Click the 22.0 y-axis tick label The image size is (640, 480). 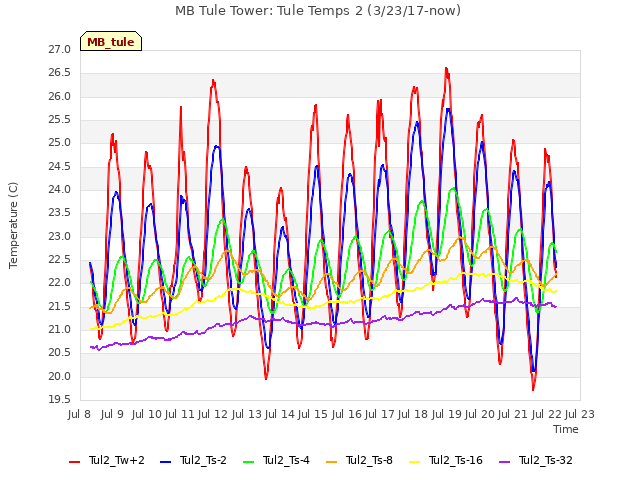click(60, 283)
